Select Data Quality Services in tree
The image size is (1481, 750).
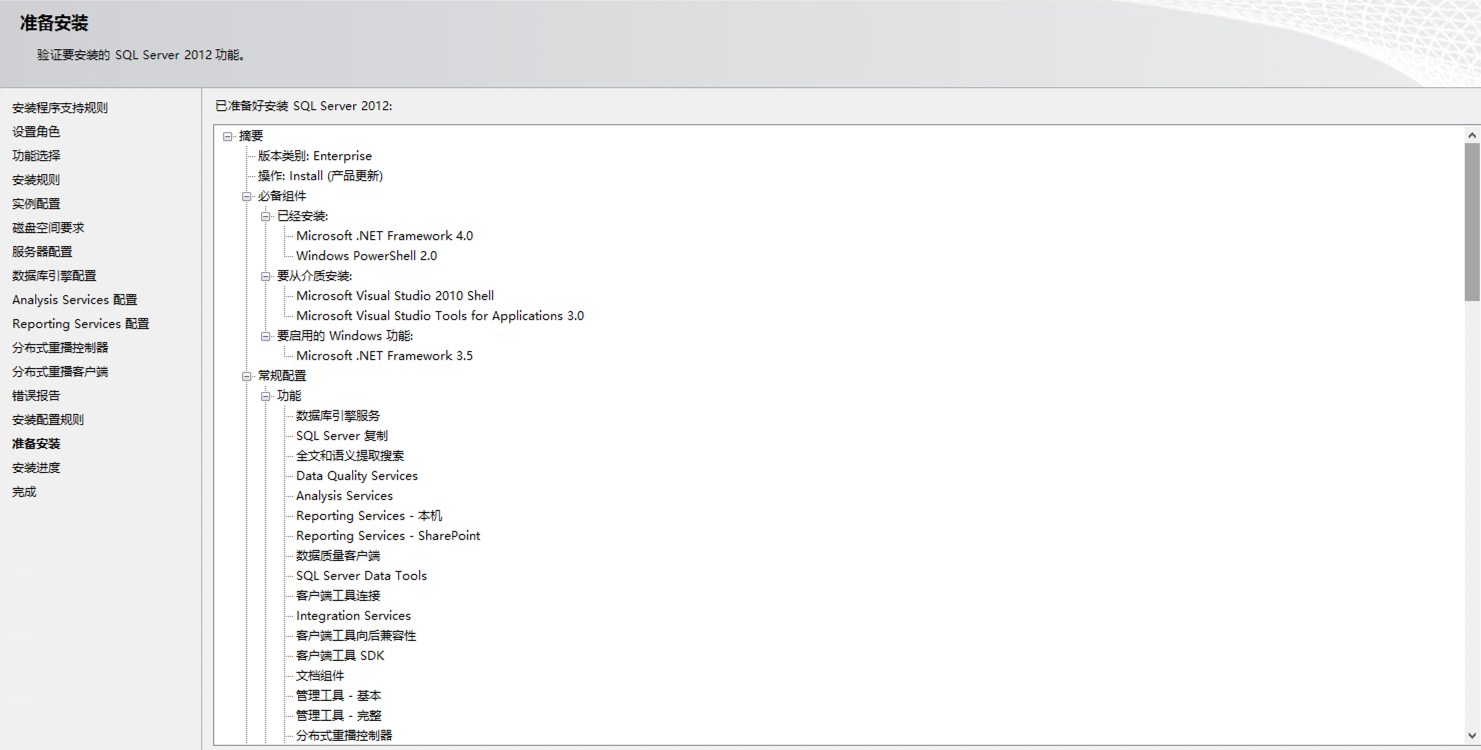click(x=357, y=476)
